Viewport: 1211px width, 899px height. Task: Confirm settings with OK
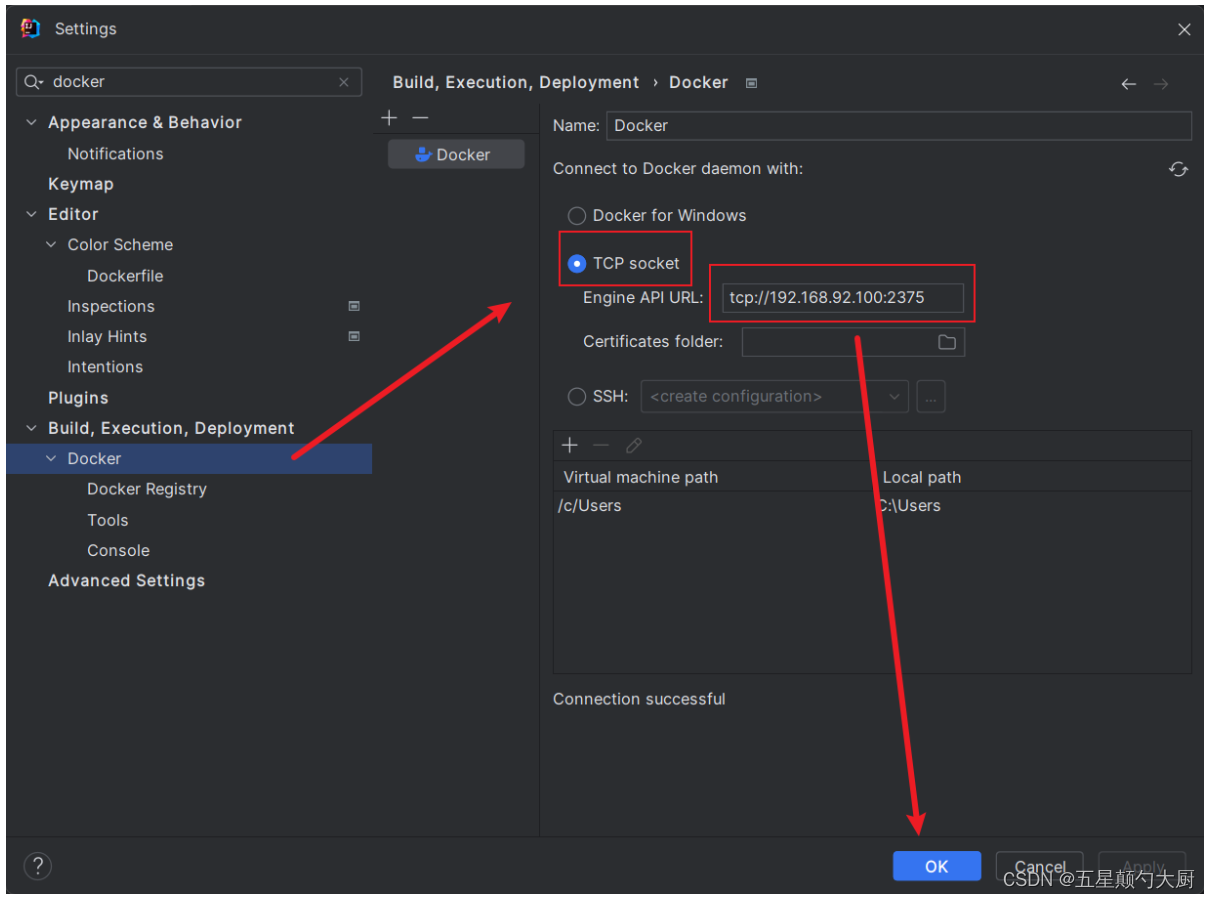pyautogui.click(x=936, y=866)
